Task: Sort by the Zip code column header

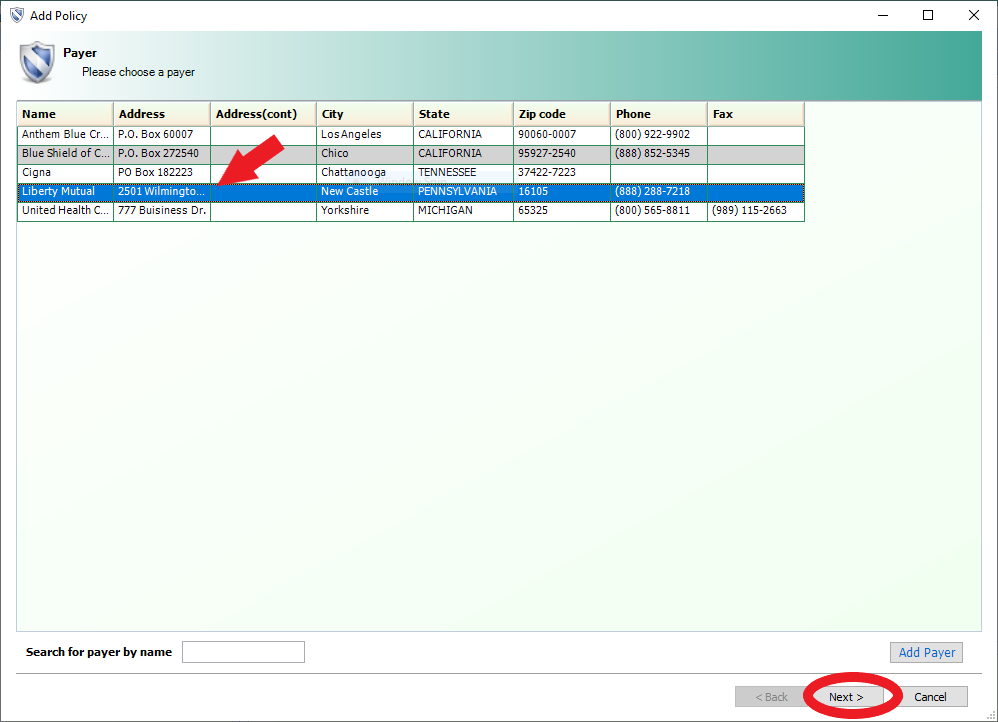Action: tap(561, 114)
